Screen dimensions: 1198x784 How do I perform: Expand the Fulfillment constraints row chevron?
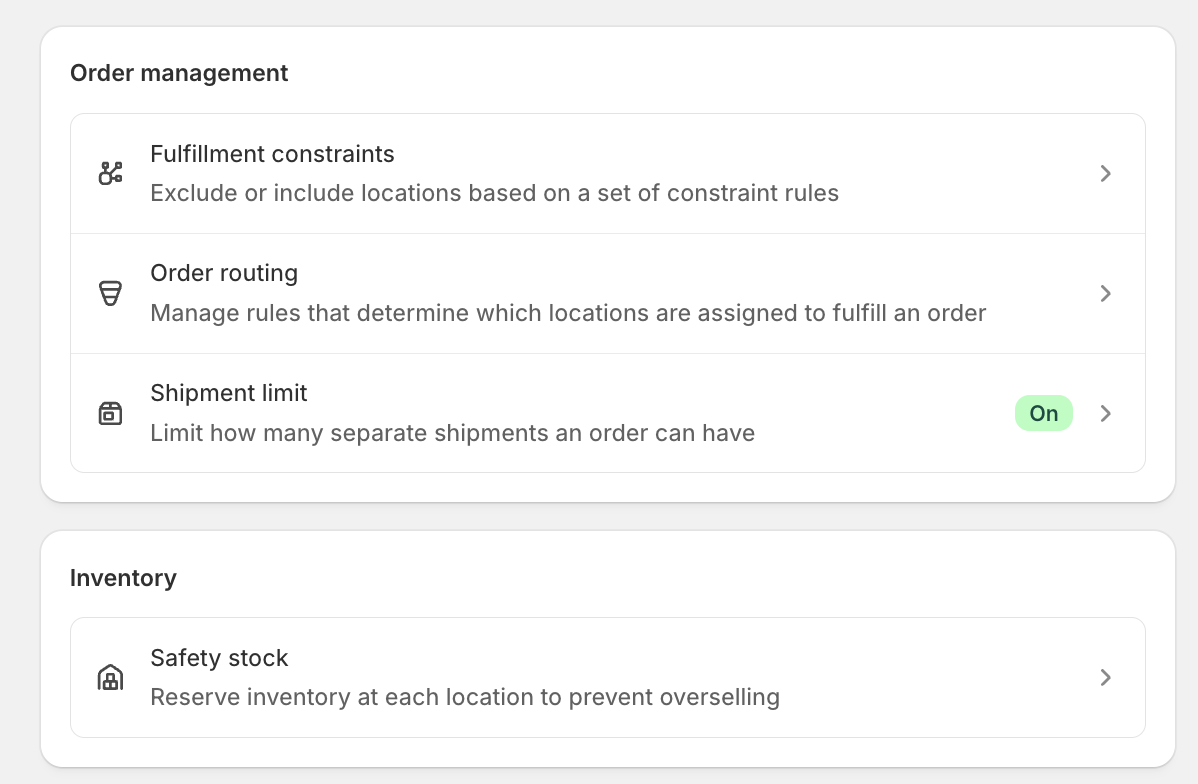point(1106,173)
